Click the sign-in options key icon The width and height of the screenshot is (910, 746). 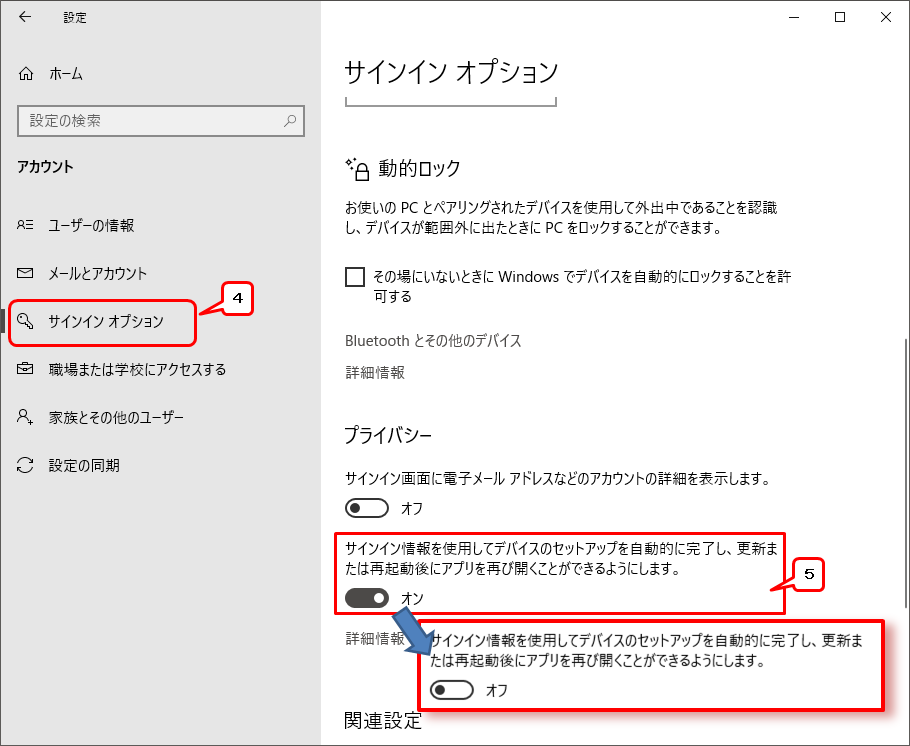[27, 322]
